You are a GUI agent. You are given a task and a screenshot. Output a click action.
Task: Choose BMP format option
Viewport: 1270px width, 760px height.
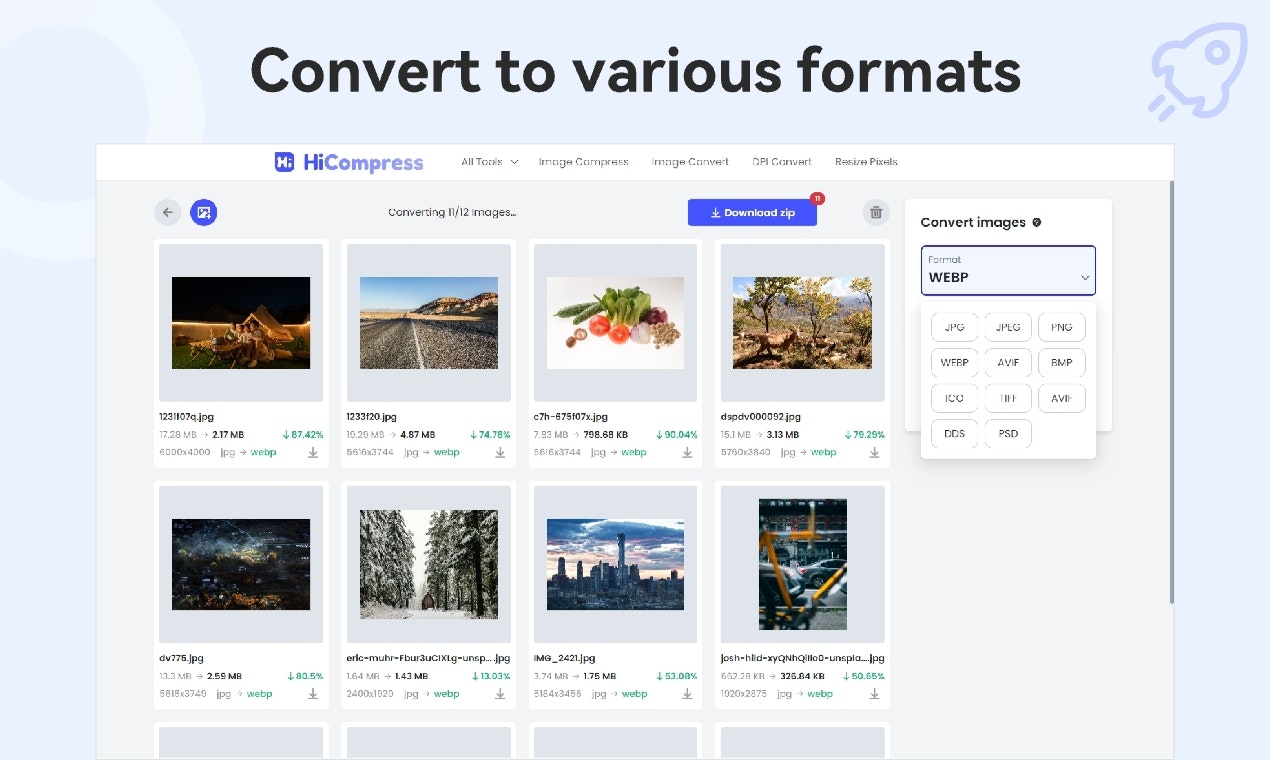click(1062, 362)
